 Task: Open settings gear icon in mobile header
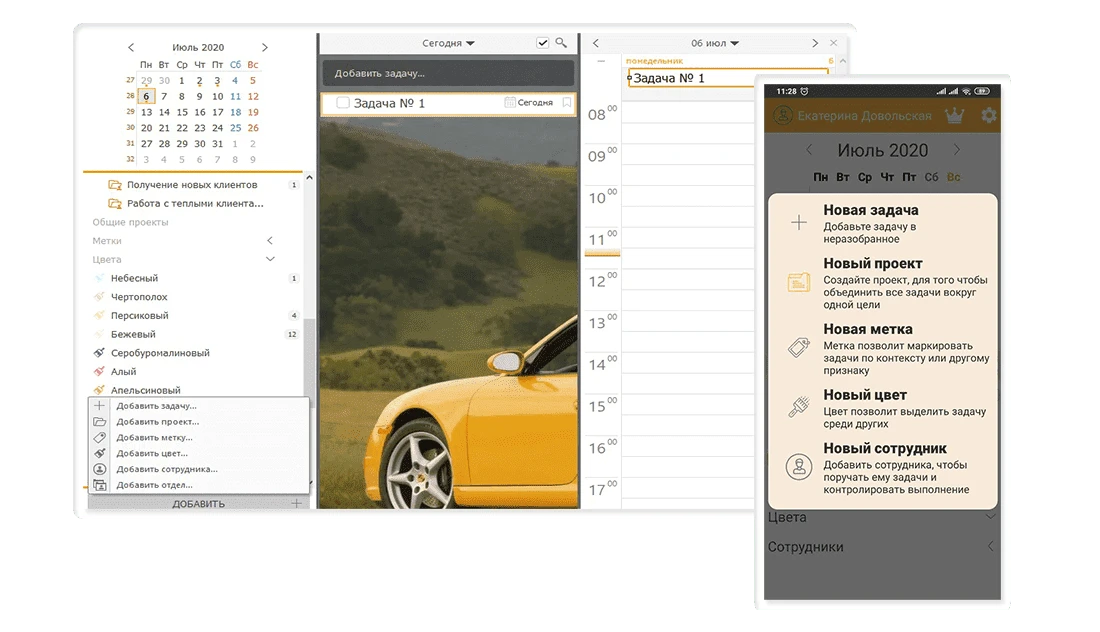click(988, 116)
